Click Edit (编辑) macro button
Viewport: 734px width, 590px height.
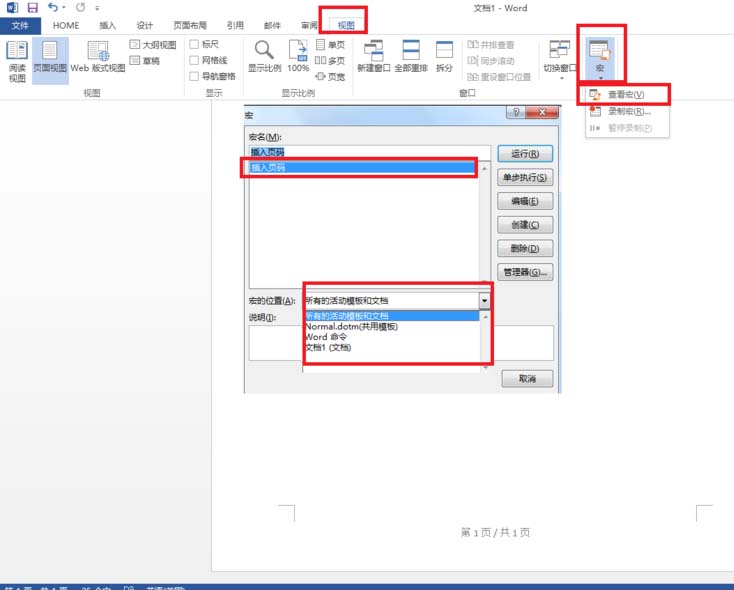click(525, 201)
